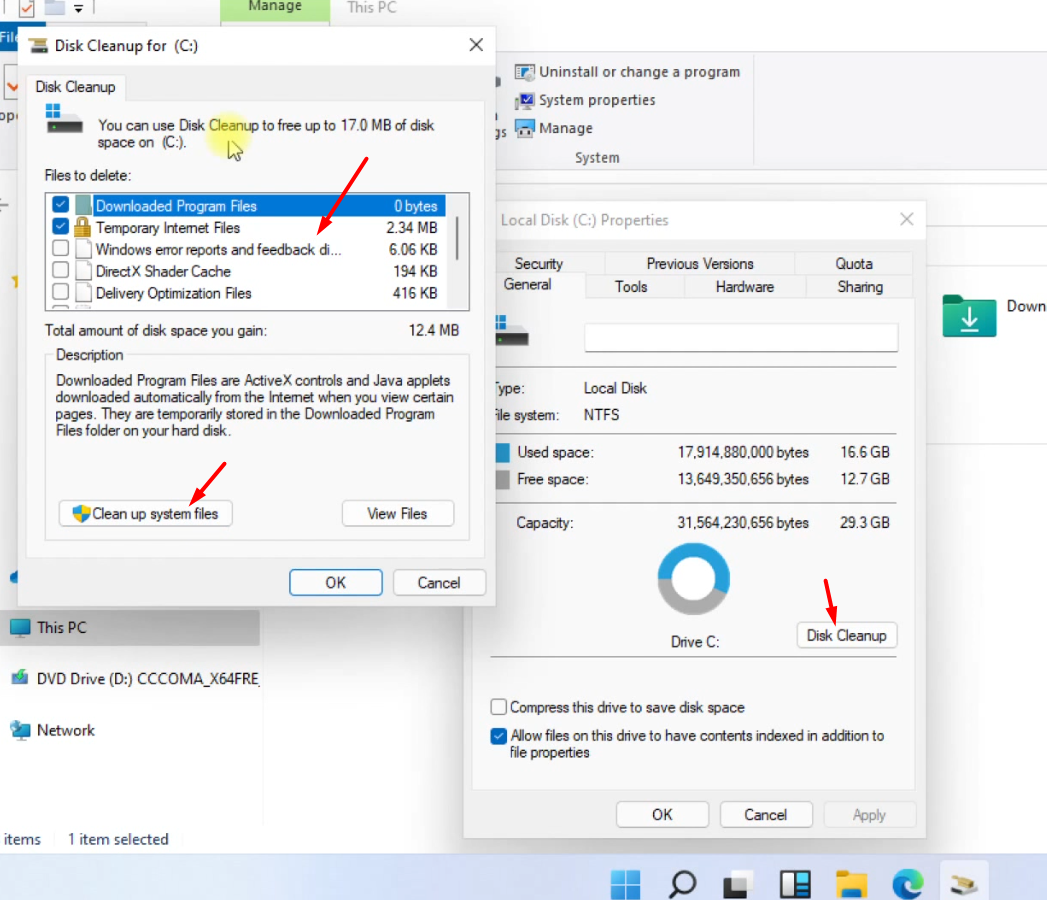Click the DVD Drive (D:) icon
The image size is (1047, 900).
coord(20,678)
